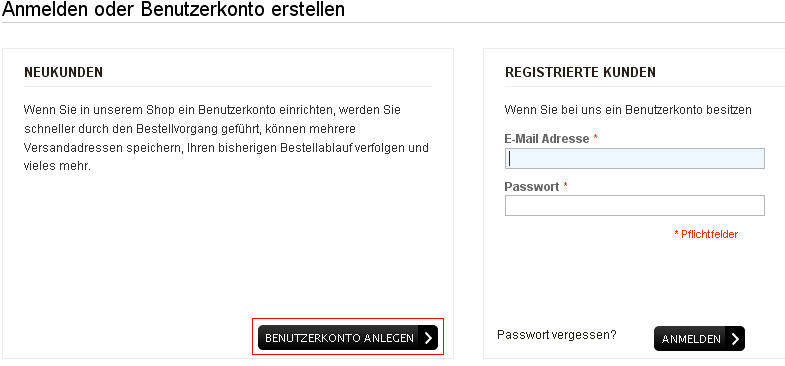
Task: Click the divider line under NEUKUNDEN heading
Action: tap(228, 87)
